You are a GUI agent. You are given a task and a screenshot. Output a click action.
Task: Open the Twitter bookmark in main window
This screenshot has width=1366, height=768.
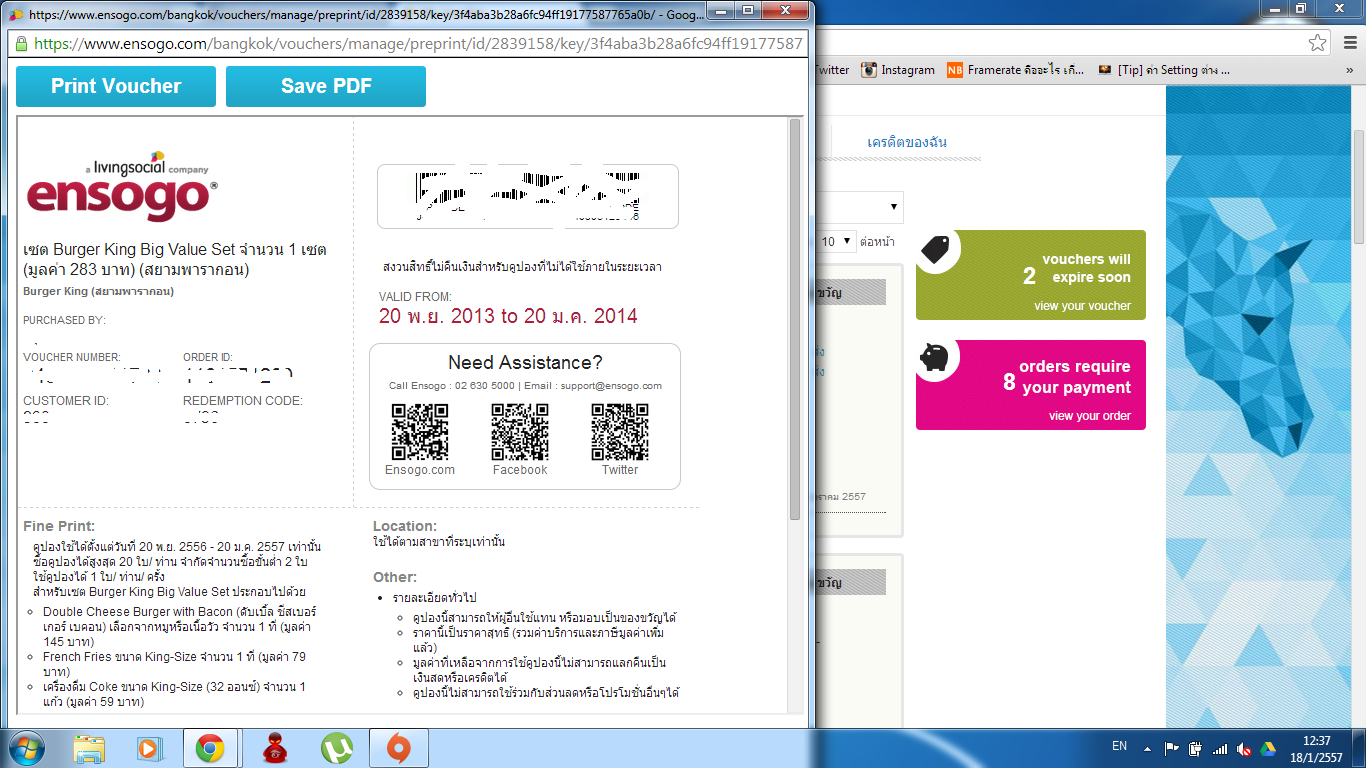click(832, 70)
